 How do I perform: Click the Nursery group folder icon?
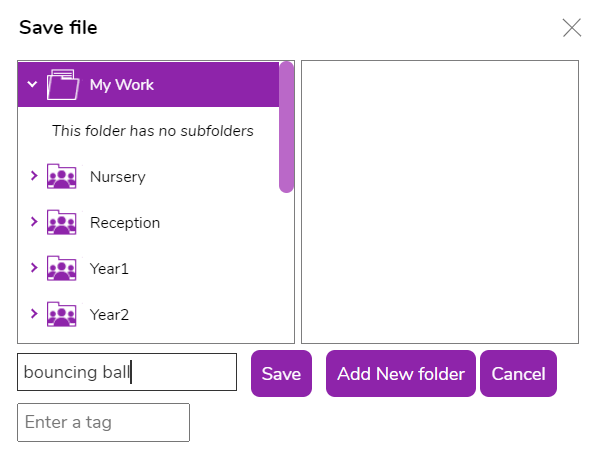[62, 176]
